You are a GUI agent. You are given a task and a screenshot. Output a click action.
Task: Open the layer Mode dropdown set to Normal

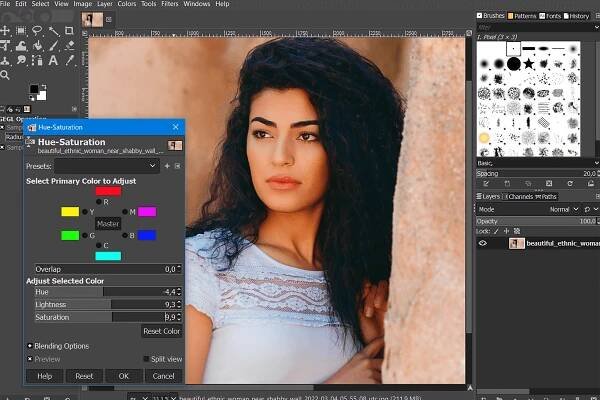pyautogui.click(x=562, y=209)
